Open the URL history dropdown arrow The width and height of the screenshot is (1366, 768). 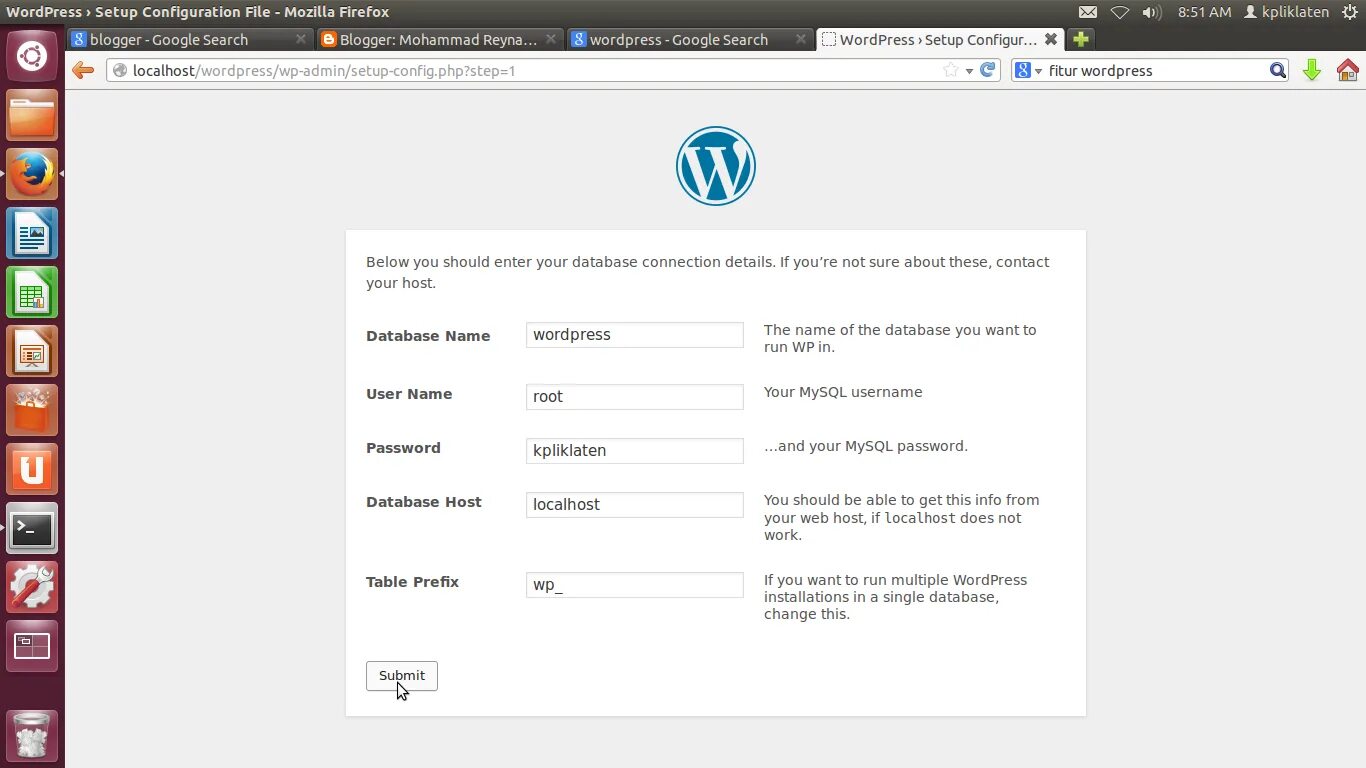(969, 71)
